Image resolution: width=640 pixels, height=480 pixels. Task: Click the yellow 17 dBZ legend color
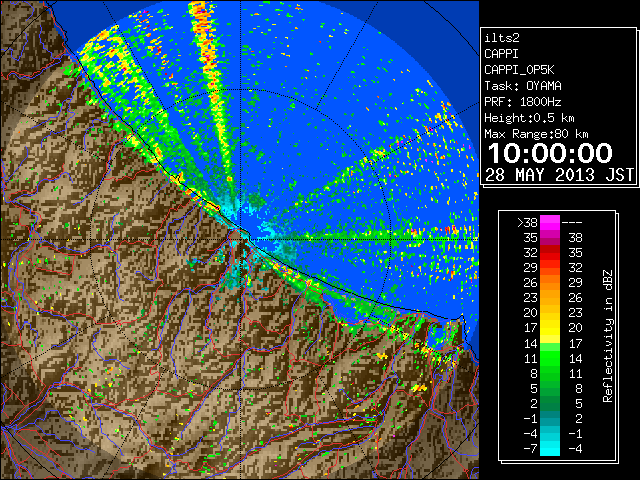pyautogui.click(x=550, y=328)
